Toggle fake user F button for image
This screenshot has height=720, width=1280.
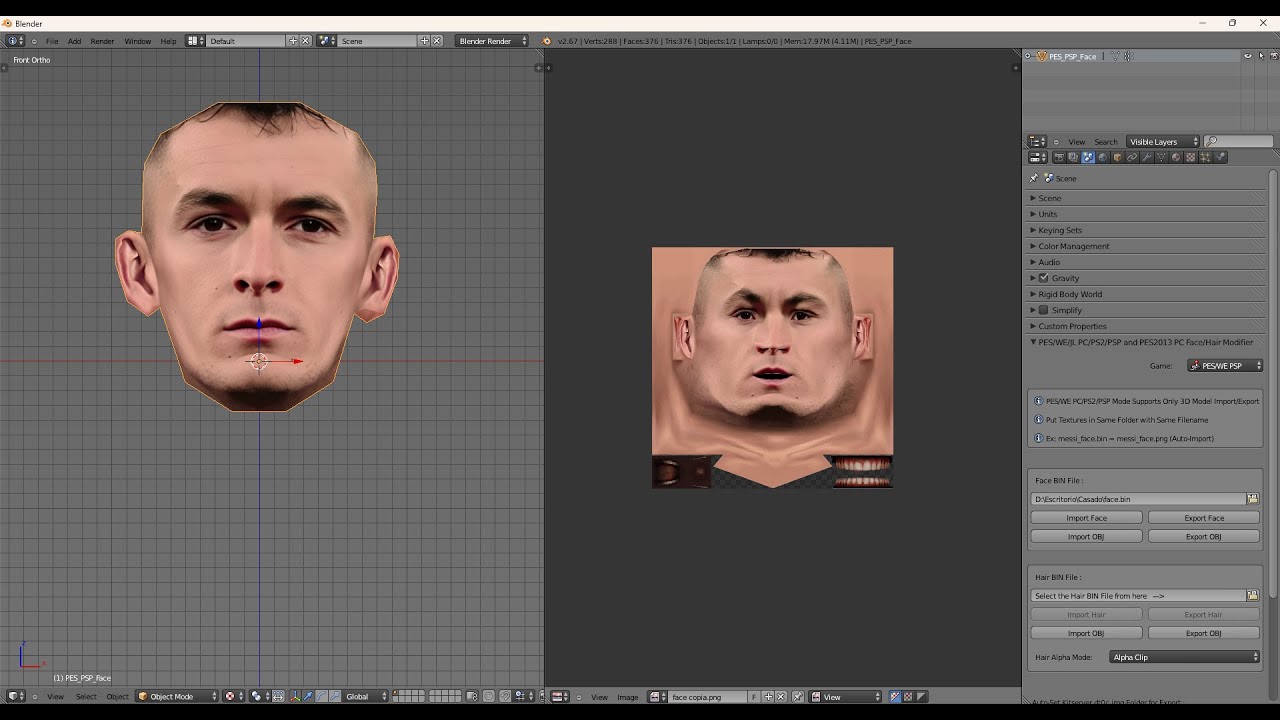tap(754, 697)
